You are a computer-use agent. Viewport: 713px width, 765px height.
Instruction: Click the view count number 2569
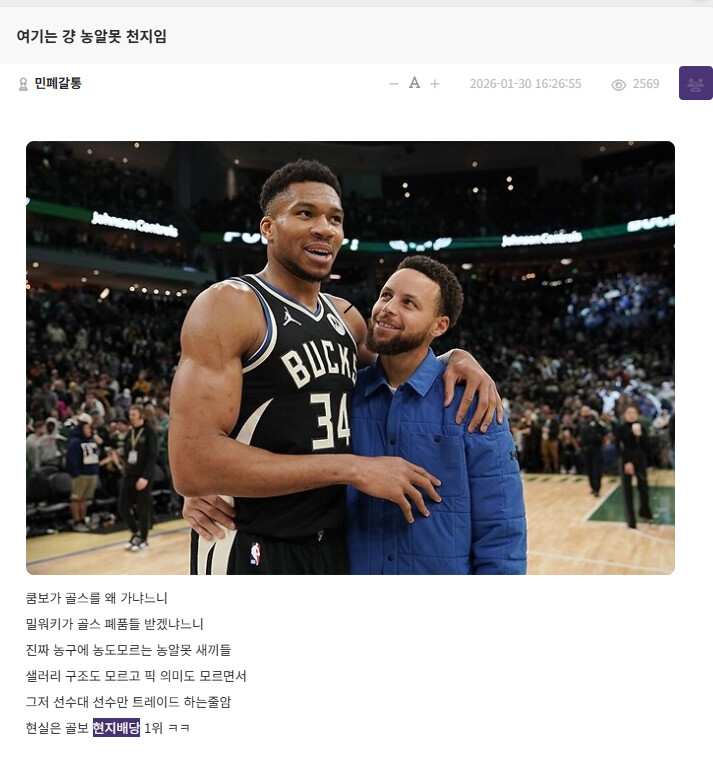tap(646, 84)
